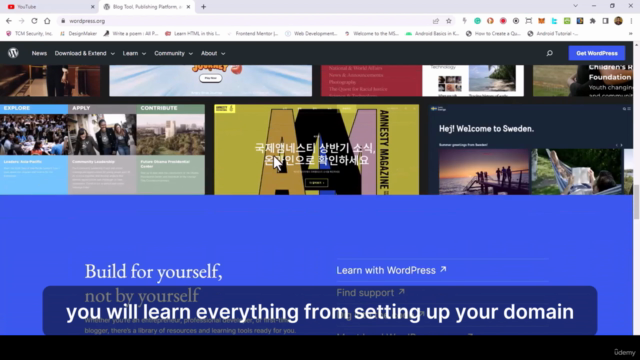Go back to the previous page
The width and height of the screenshot is (640, 360).
click(9, 21)
